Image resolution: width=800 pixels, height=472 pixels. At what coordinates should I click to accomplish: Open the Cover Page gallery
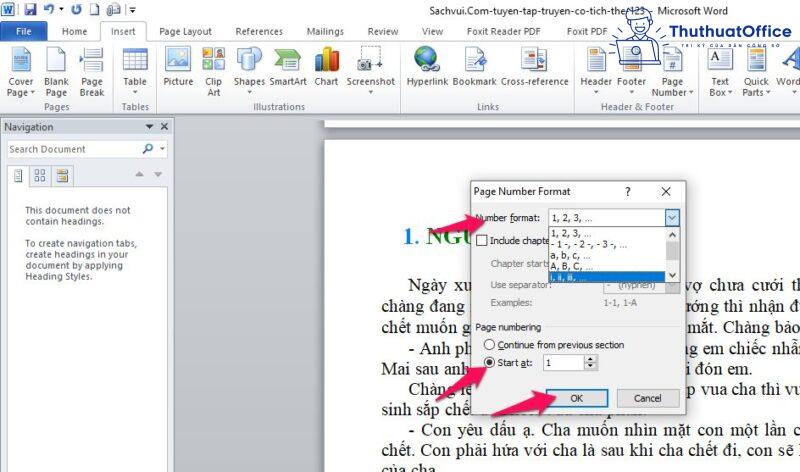(x=20, y=71)
